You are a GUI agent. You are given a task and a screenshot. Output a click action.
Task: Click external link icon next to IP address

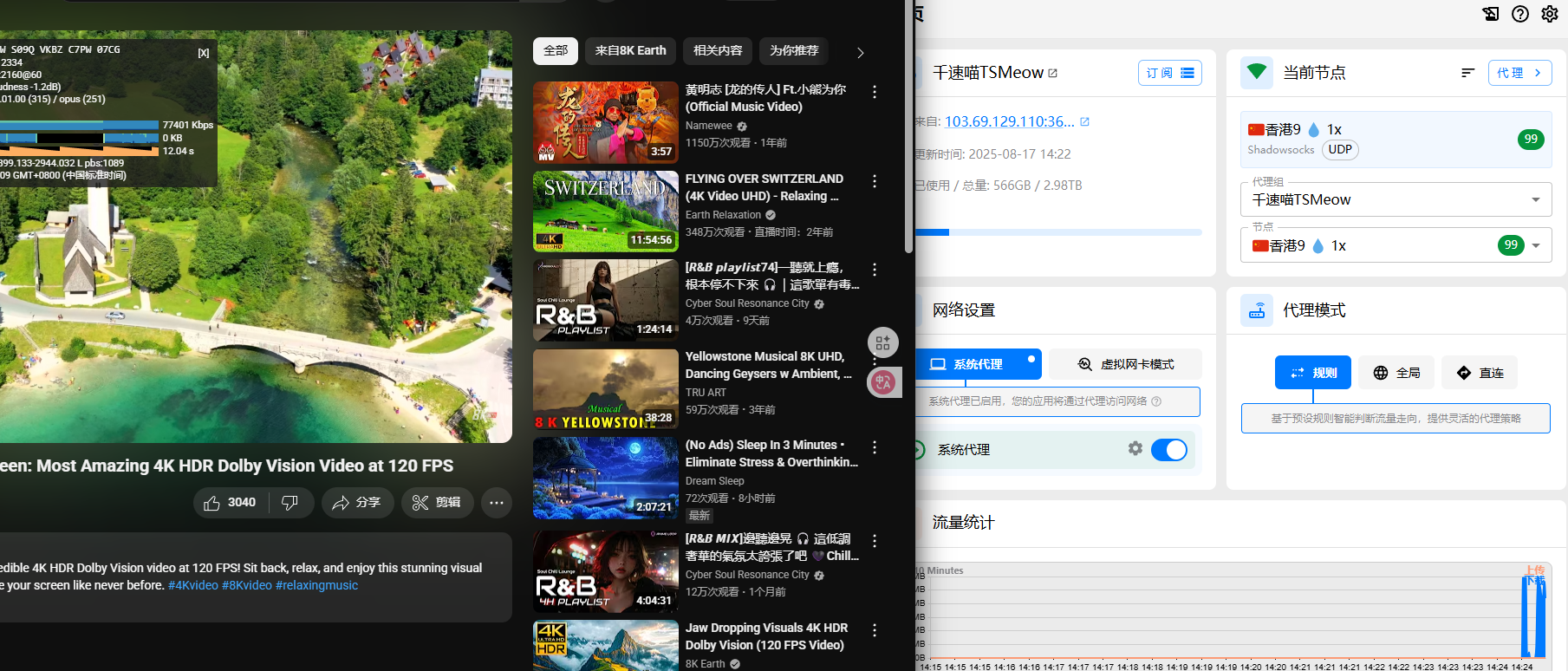[x=1084, y=122]
